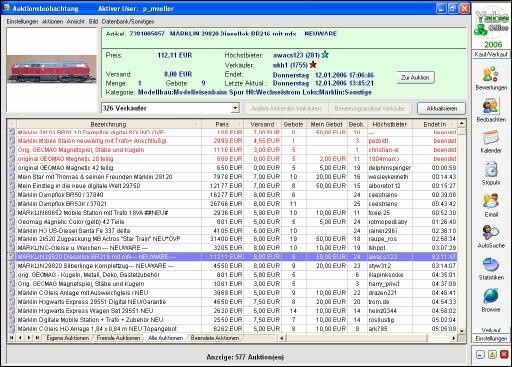Viewport: 512px width, 367px height.
Task: Click the table vertical scrollbar up arrow
Action: tap(462, 124)
